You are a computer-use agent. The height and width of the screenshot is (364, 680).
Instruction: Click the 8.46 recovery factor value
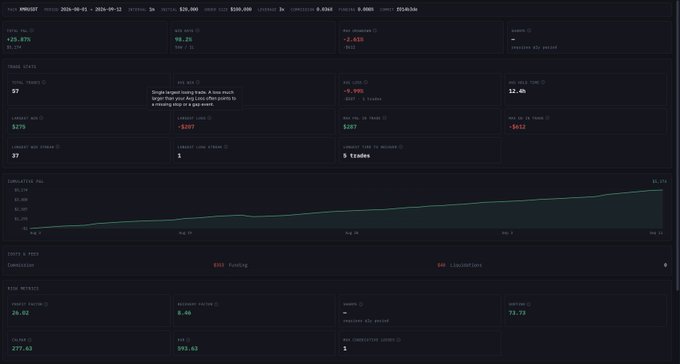tap(184, 313)
